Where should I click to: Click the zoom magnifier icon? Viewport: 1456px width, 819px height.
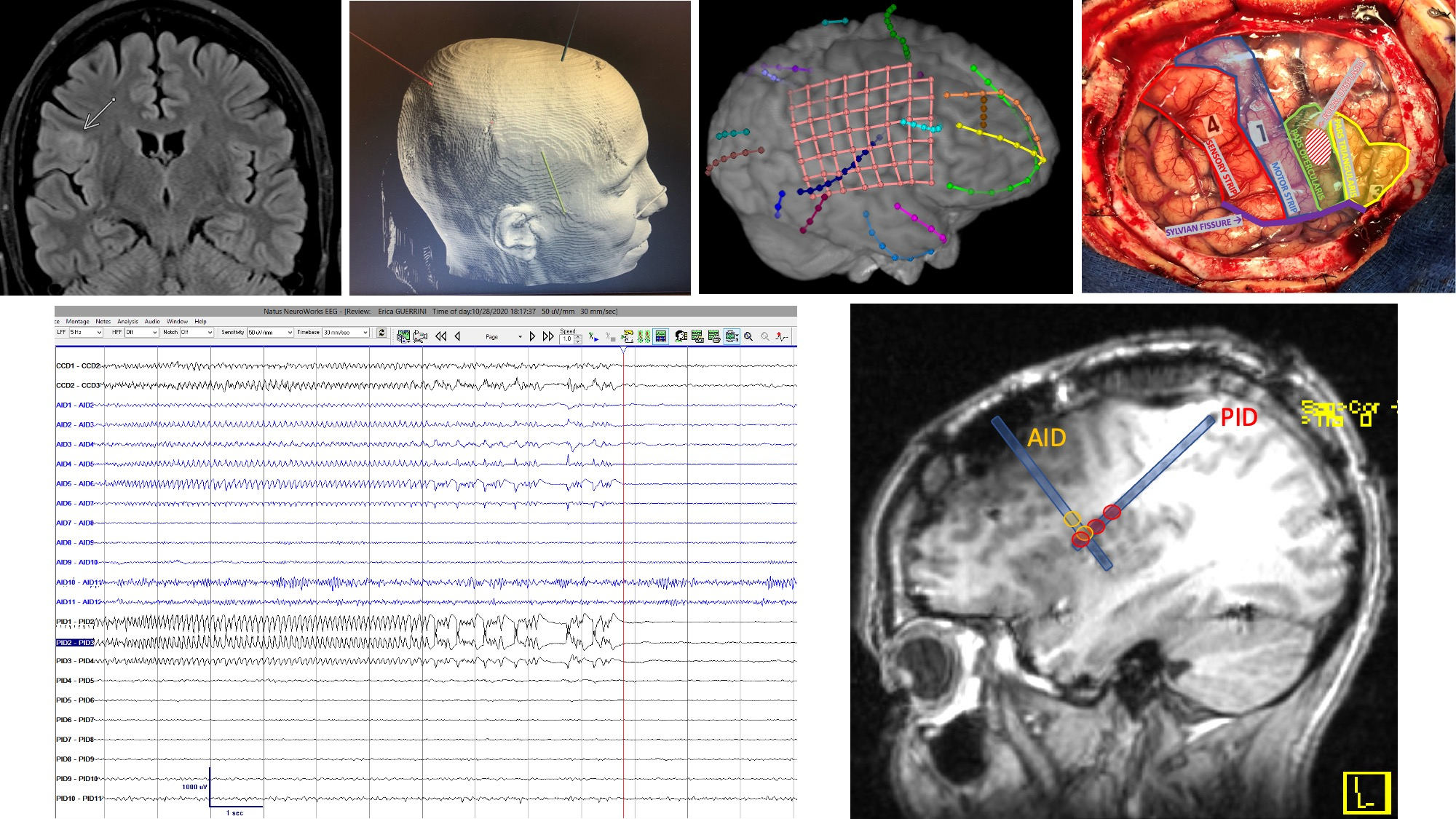coord(748,336)
